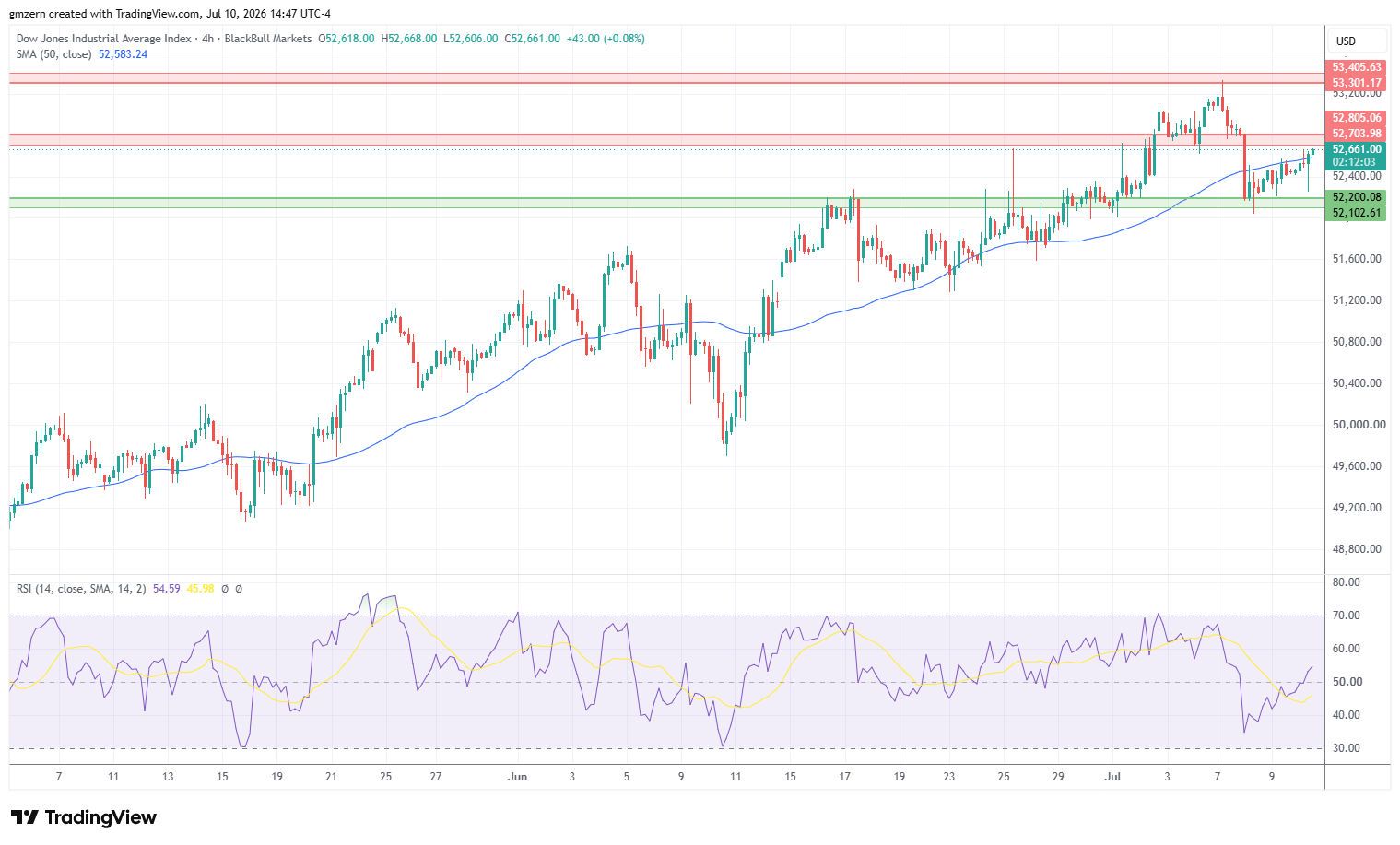Click the 50,000.00 price axis label

1359,425
